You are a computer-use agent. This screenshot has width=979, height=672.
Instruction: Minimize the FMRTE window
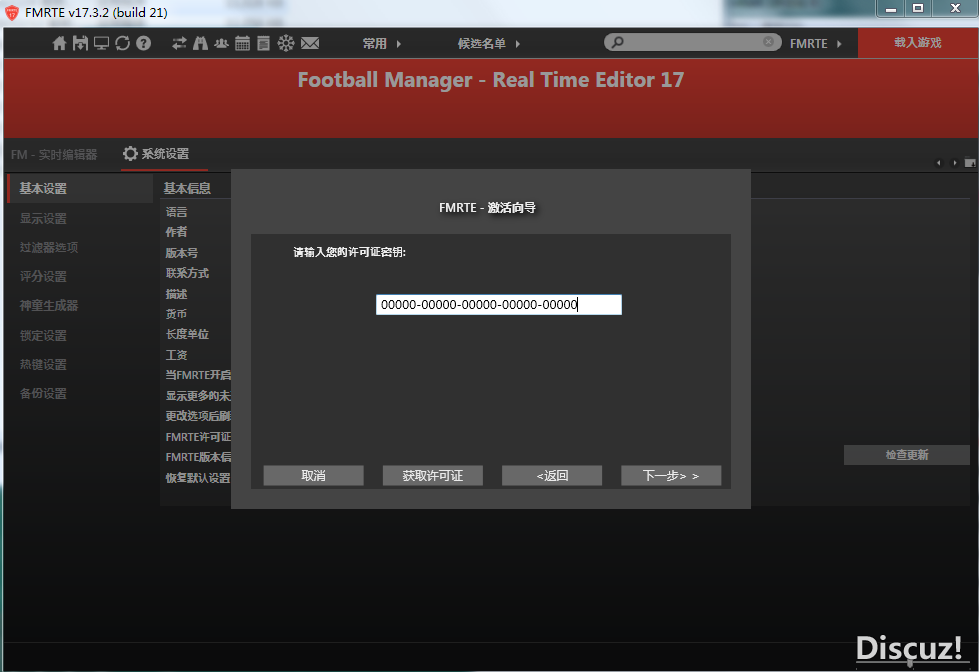coord(891,8)
